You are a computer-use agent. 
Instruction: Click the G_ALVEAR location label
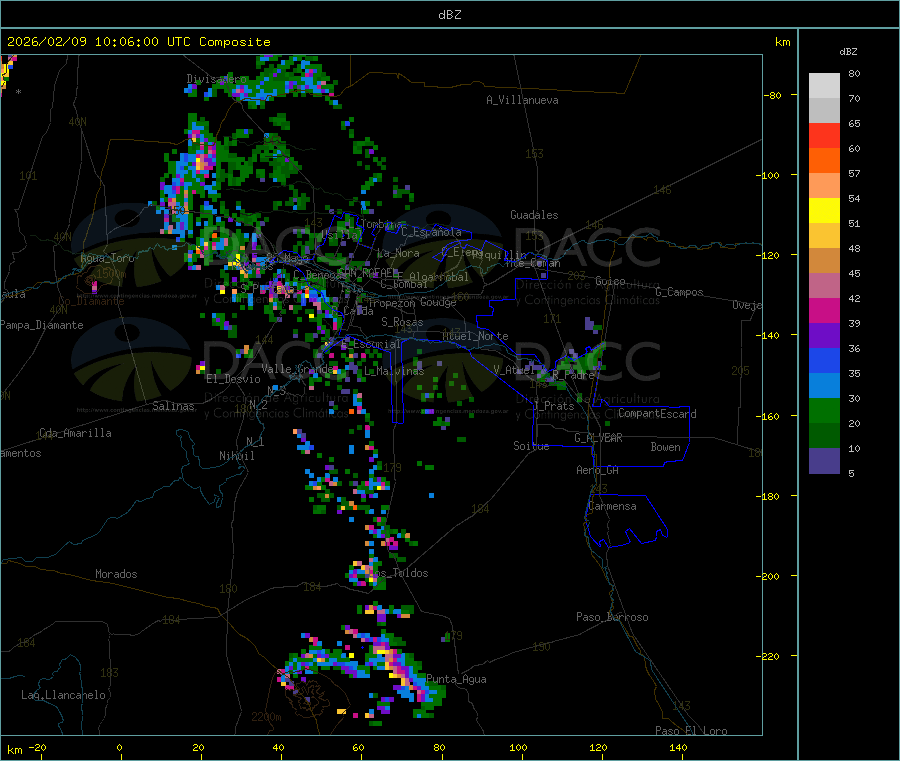tap(598, 438)
